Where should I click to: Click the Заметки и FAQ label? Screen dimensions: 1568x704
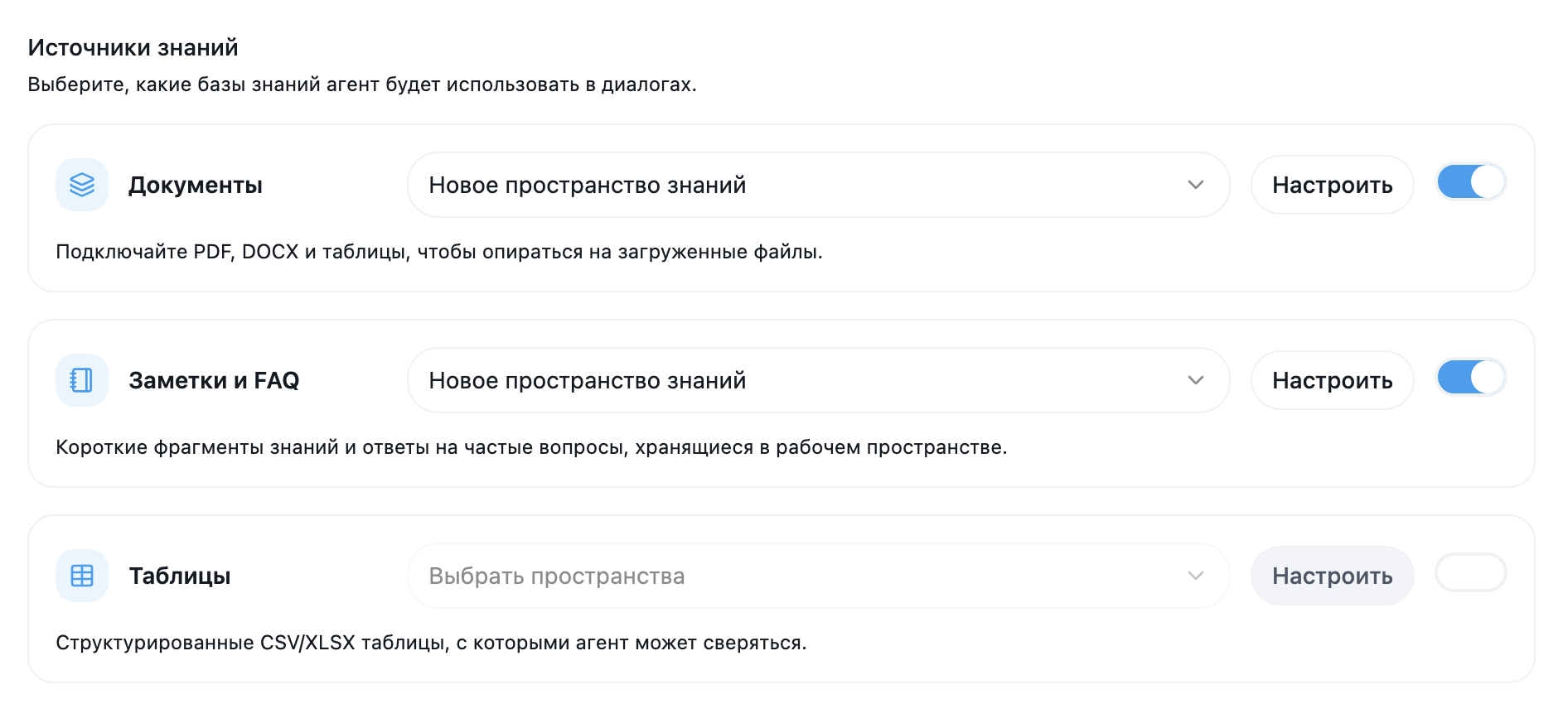(214, 379)
